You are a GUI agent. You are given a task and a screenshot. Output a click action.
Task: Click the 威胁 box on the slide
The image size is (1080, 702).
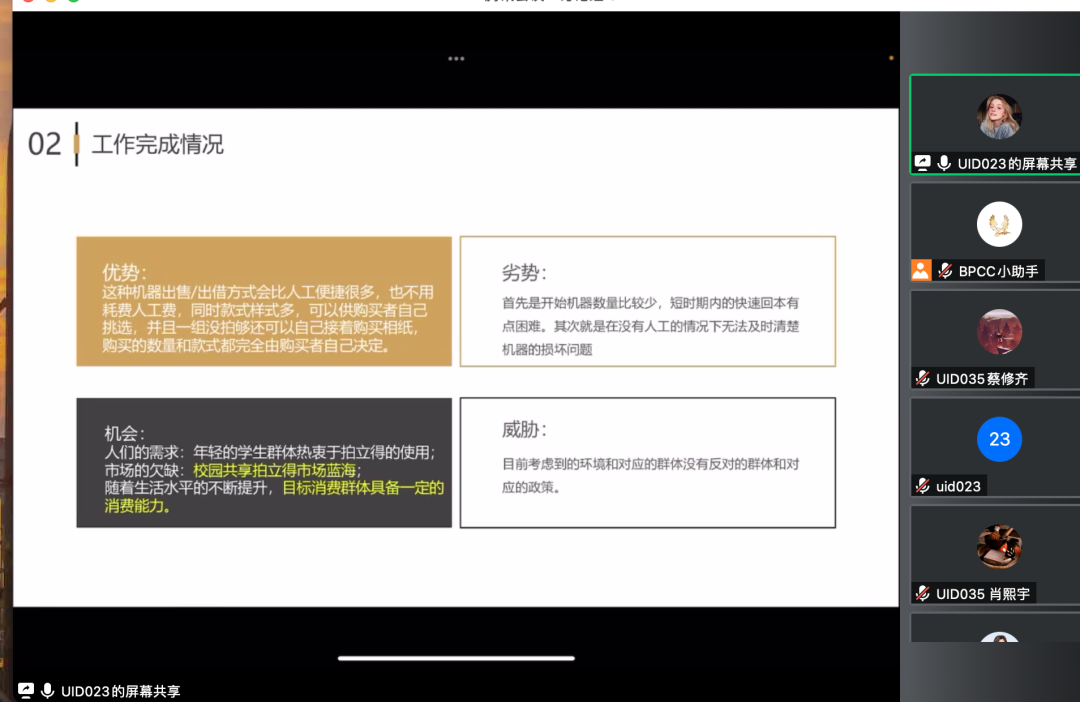click(647, 462)
